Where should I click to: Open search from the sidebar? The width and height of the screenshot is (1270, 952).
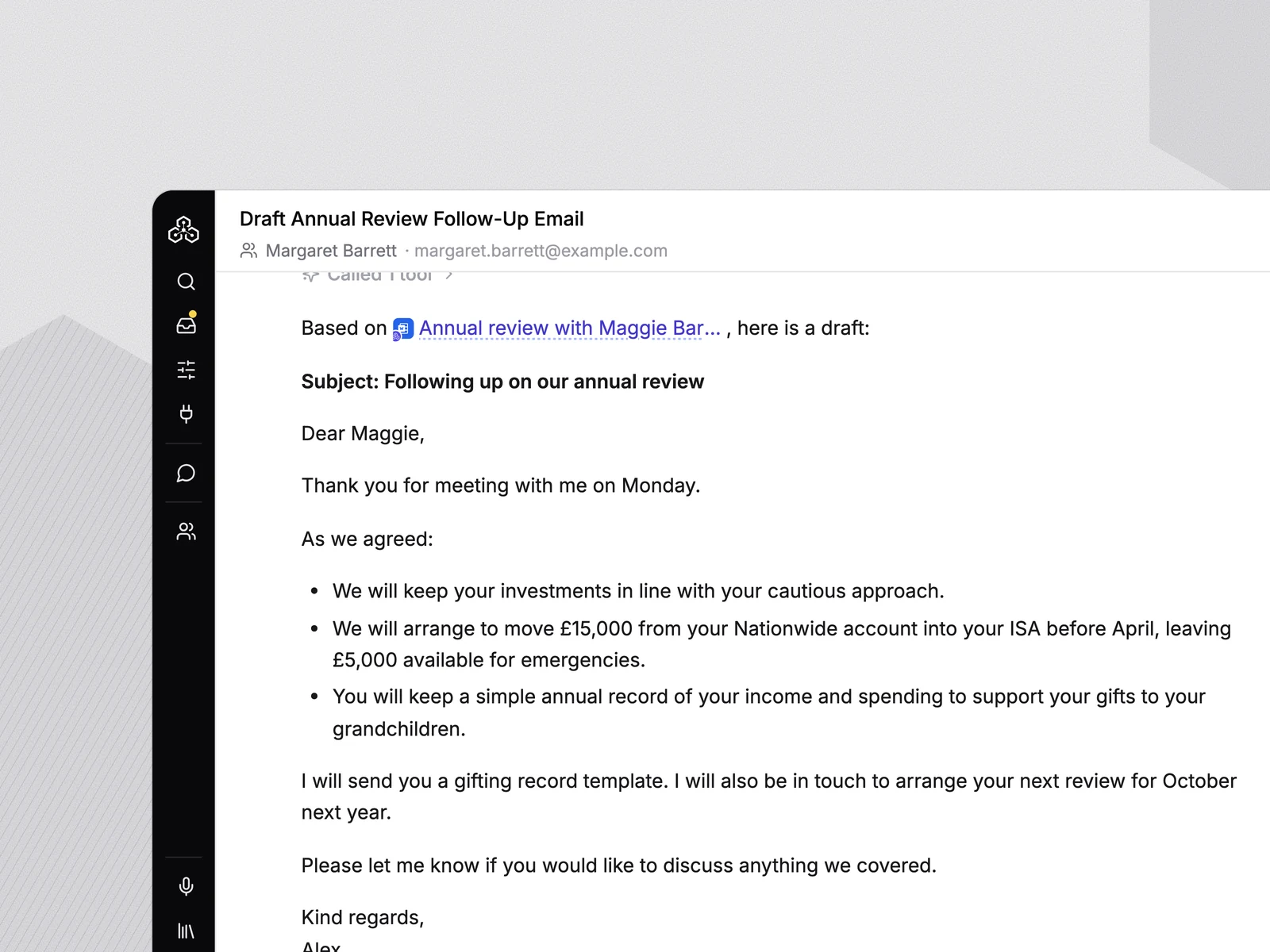pos(186,282)
